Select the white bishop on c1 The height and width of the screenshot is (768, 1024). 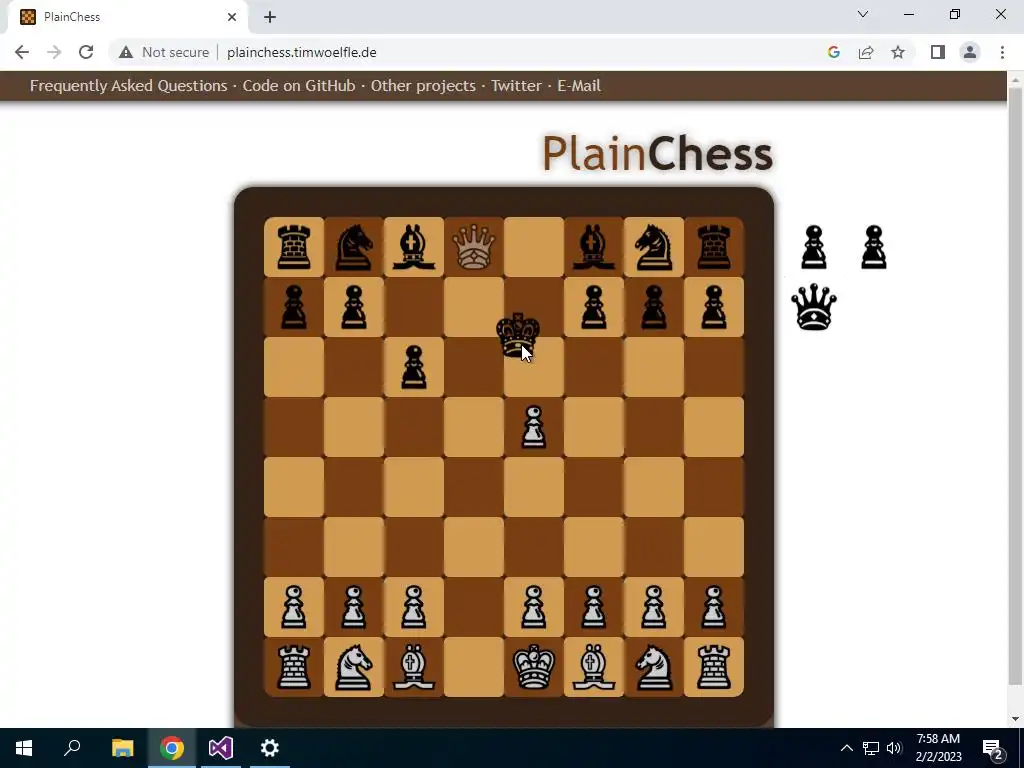tap(414, 667)
